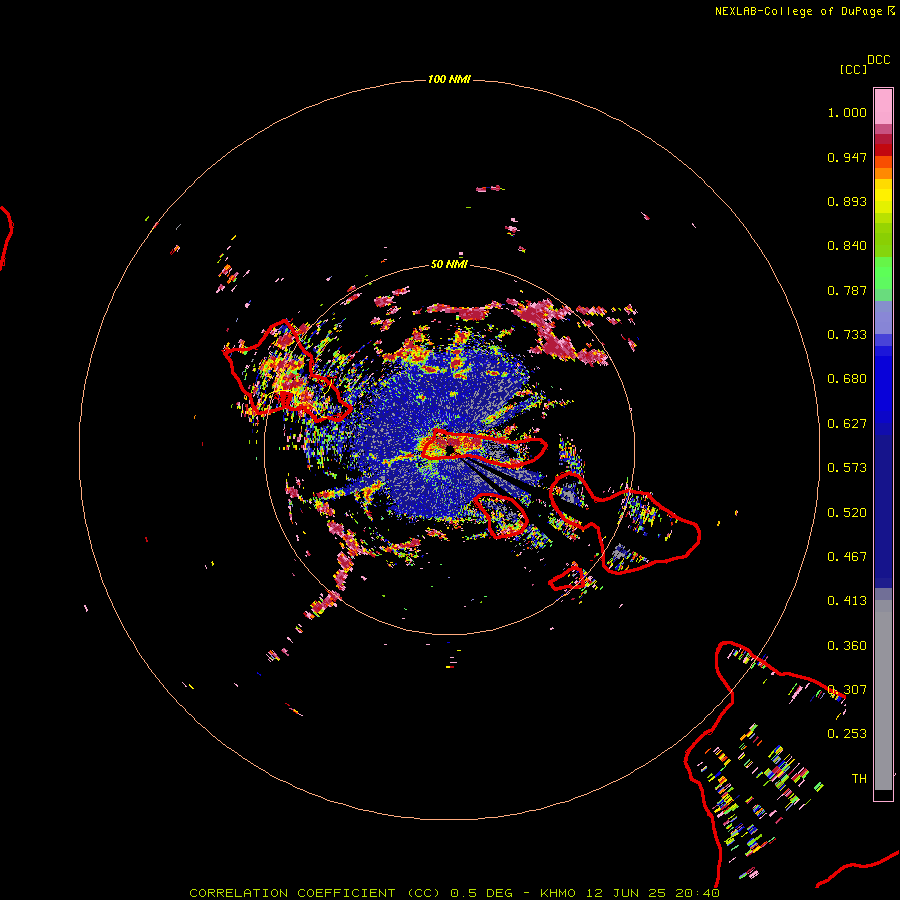Image resolution: width=900 pixels, height=900 pixels.
Task: Click the DCC label above the color scale
Action: click(878, 60)
